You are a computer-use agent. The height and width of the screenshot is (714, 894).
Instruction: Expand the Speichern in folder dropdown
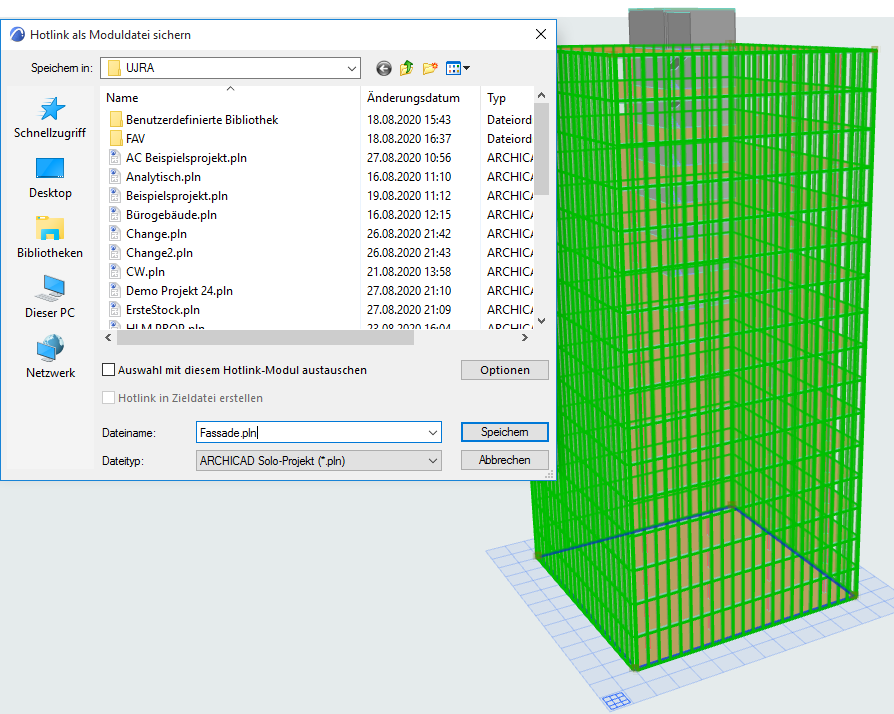click(351, 68)
